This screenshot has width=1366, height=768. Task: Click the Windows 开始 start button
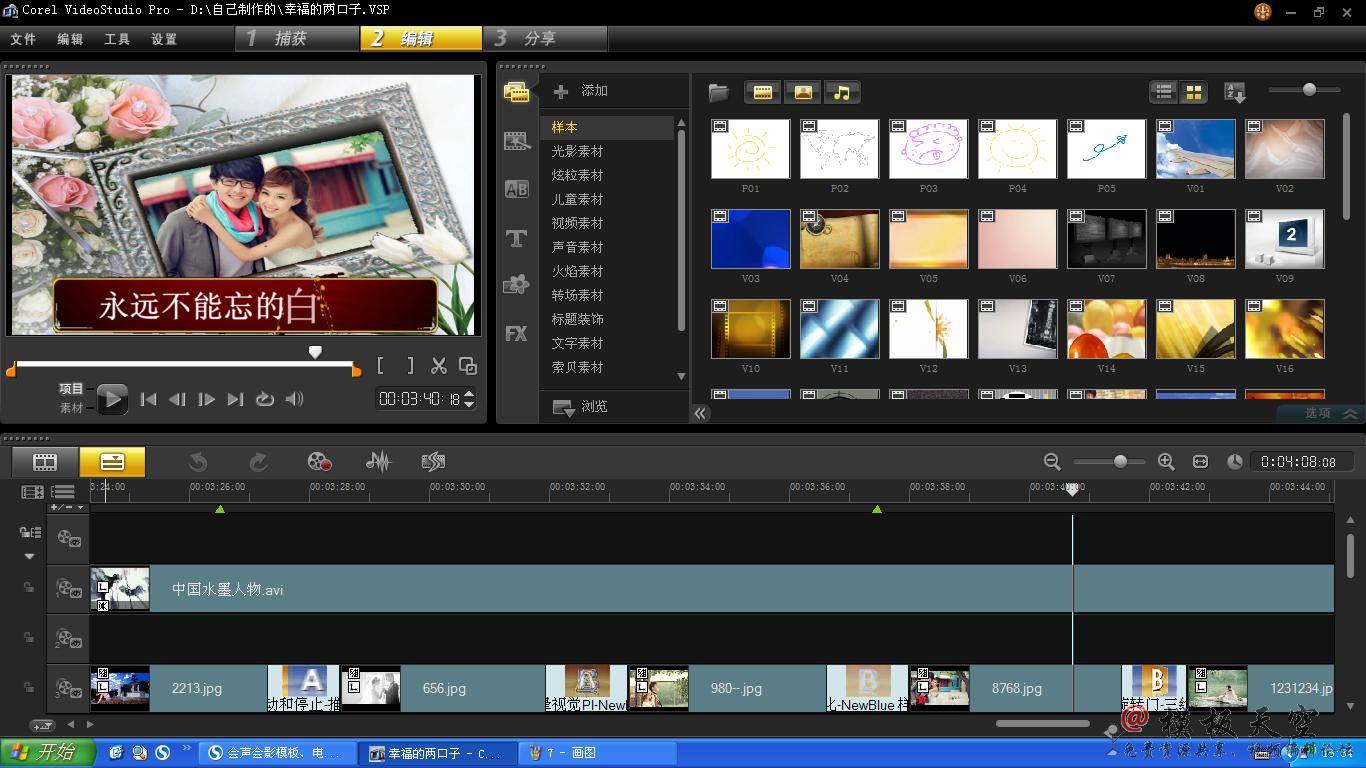[x=47, y=753]
